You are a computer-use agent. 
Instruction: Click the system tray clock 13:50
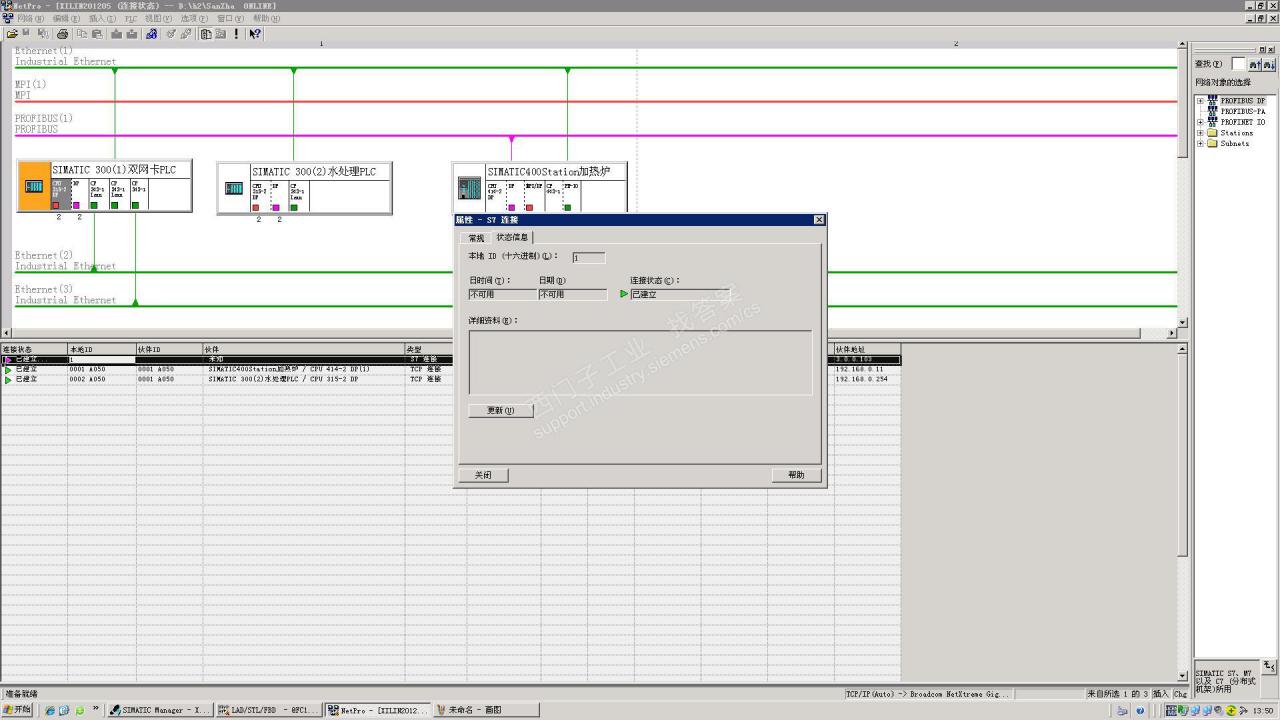click(x=1263, y=711)
